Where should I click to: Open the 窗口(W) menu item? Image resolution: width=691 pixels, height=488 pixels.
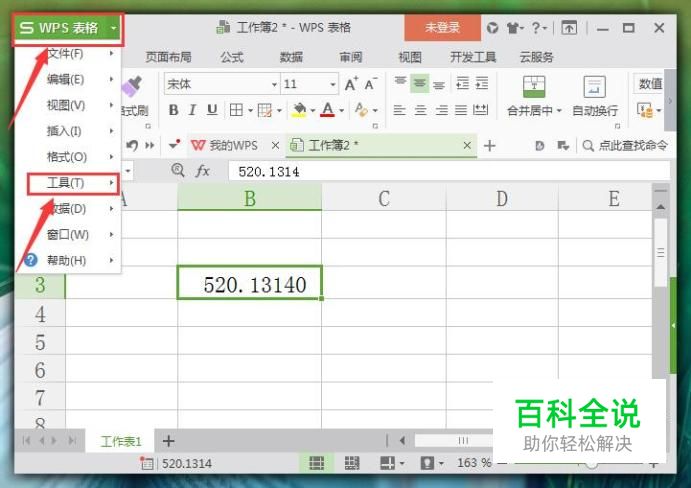pyautogui.click(x=68, y=235)
